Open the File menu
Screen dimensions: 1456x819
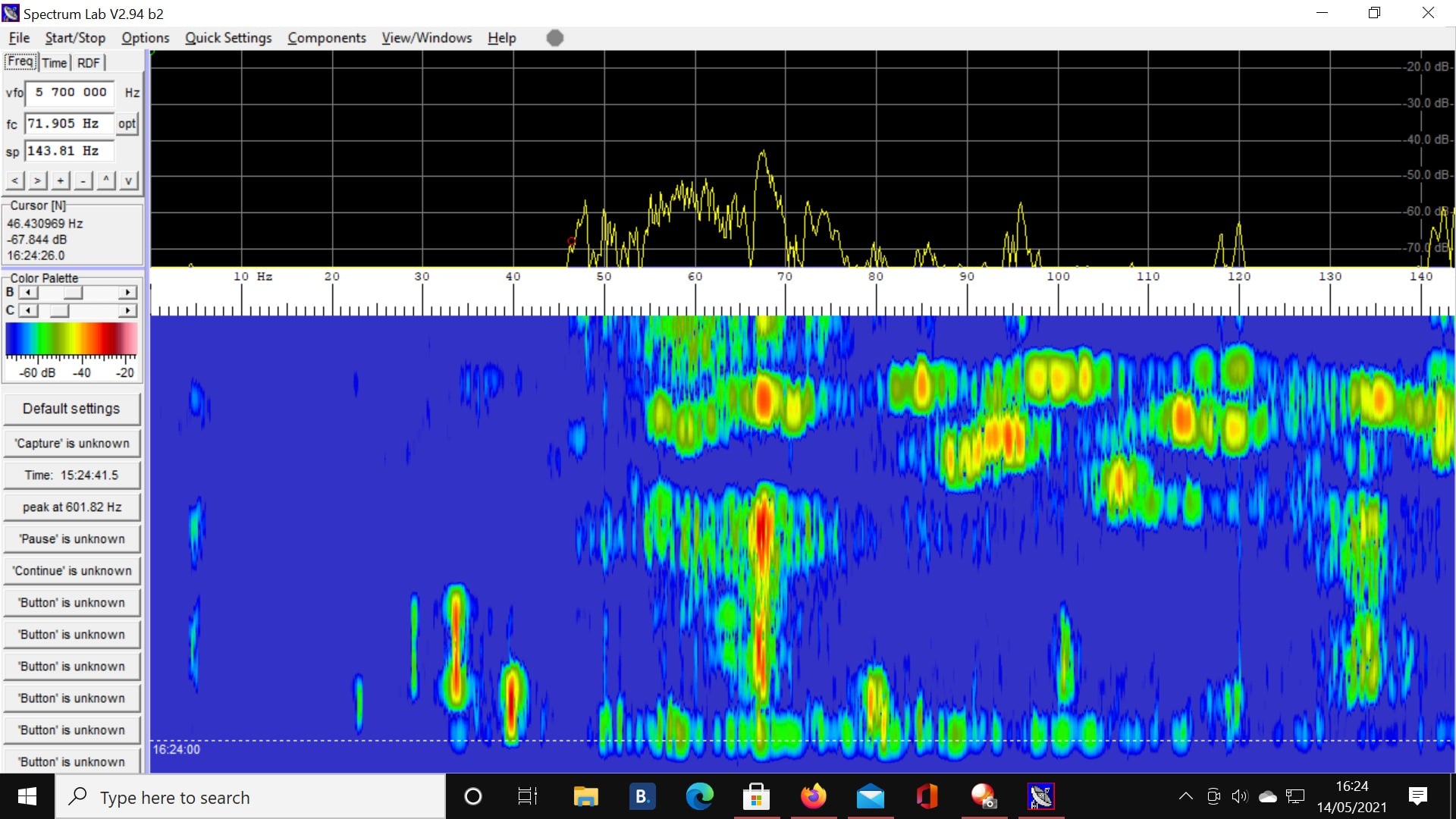[19, 38]
